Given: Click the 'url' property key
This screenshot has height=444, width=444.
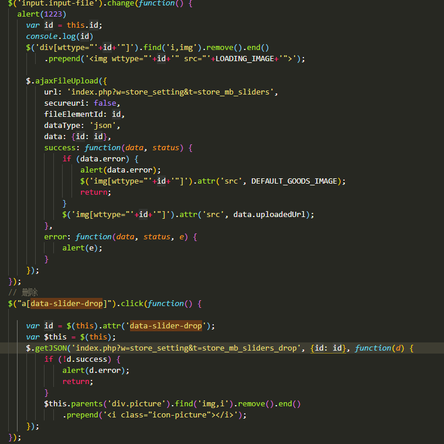Looking at the screenshot, I should (51, 92).
